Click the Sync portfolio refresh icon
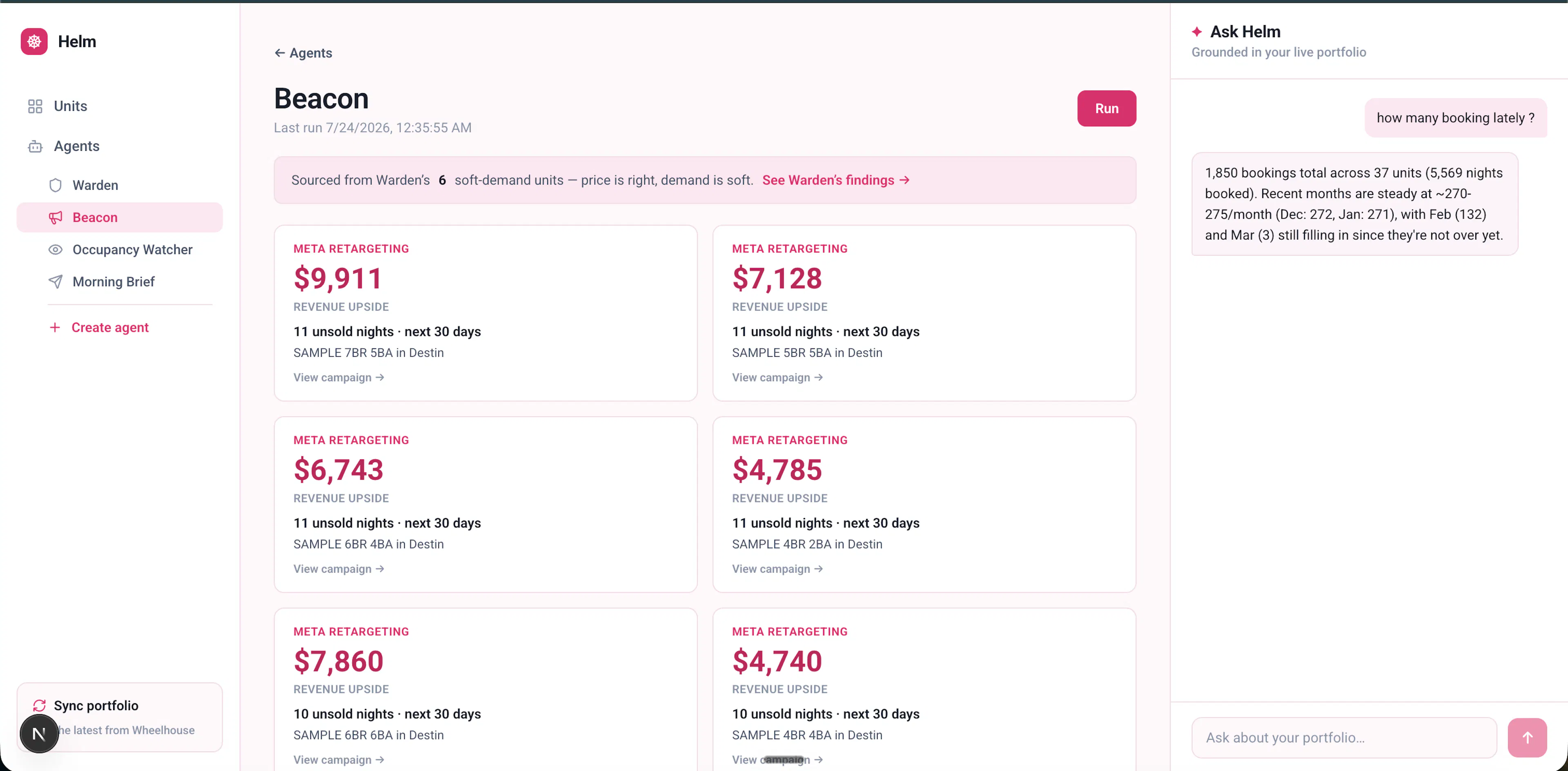Screen dimensions: 1568x771 40,705
